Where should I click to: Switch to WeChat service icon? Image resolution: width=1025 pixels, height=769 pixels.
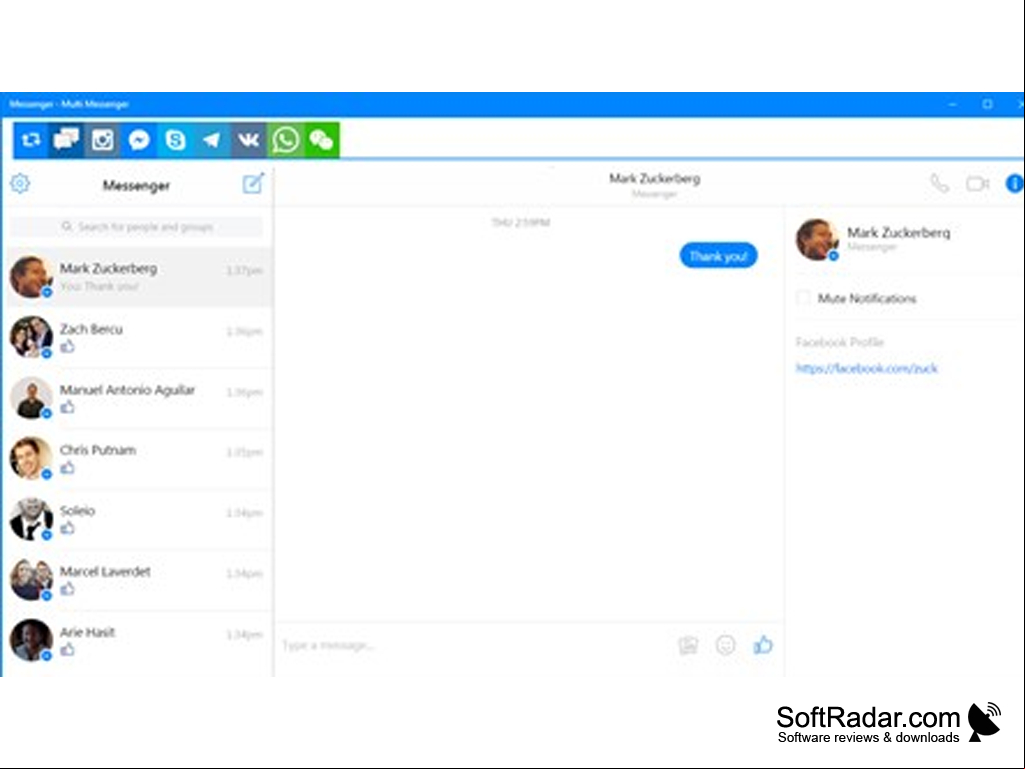322,140
